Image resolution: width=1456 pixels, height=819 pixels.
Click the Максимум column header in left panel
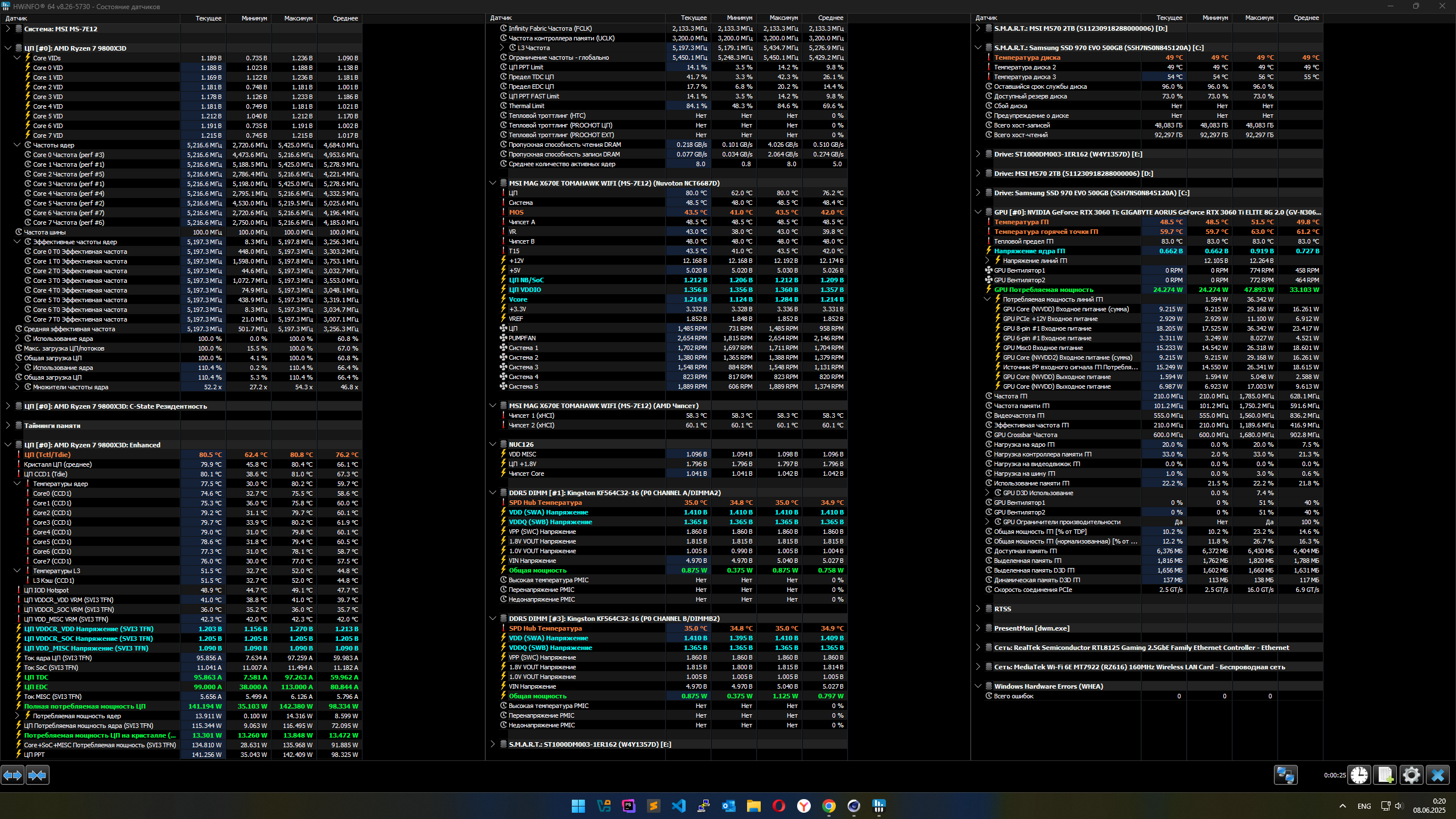click(x=298, y=18)
